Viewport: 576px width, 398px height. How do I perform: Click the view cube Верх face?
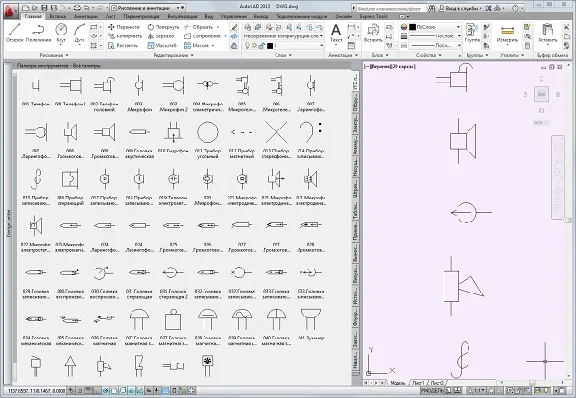point(541,94)
